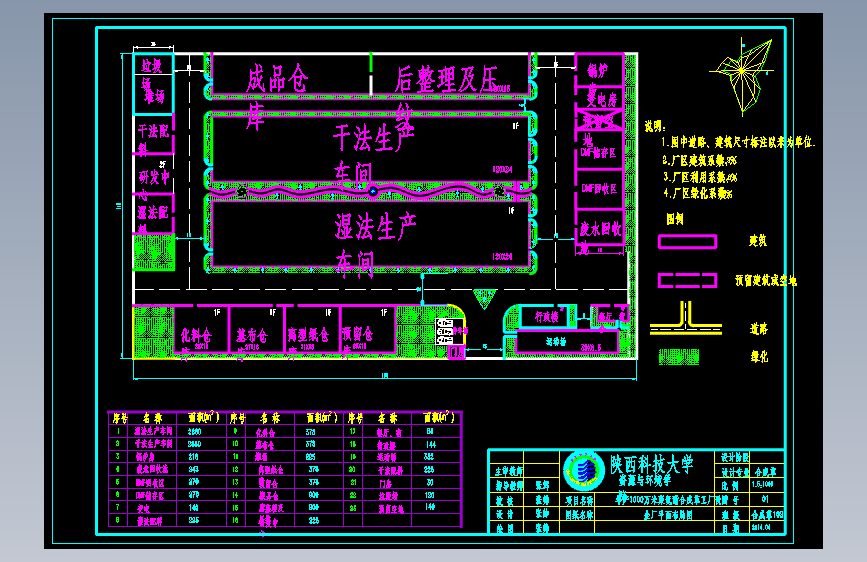Click the 预留仓 warehouse label

click(x=357, y=334)
